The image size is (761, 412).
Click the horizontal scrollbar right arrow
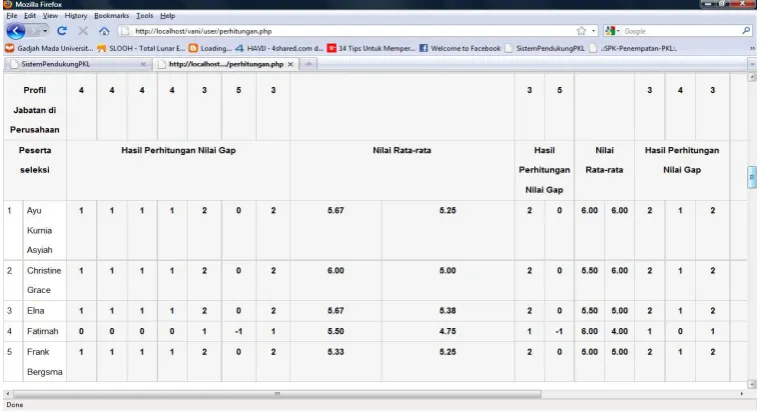742,394
